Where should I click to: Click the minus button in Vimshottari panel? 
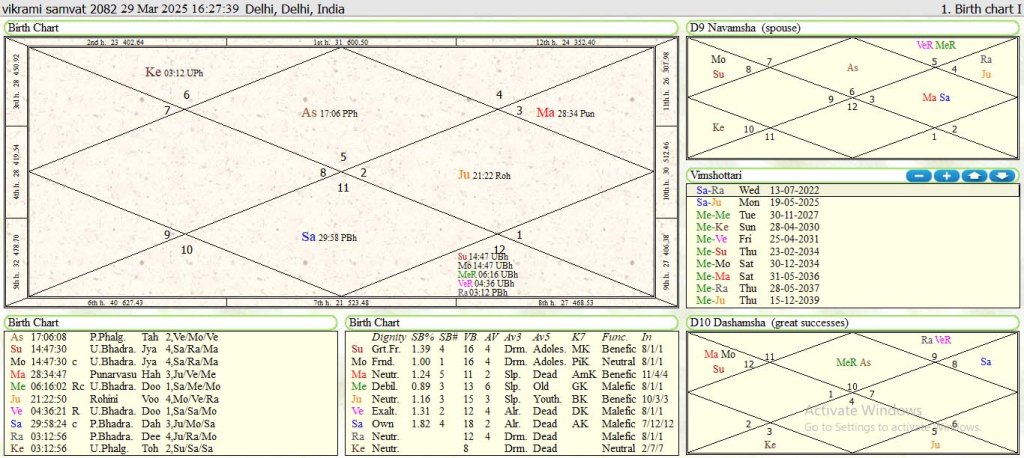click(x=918, y=176)
